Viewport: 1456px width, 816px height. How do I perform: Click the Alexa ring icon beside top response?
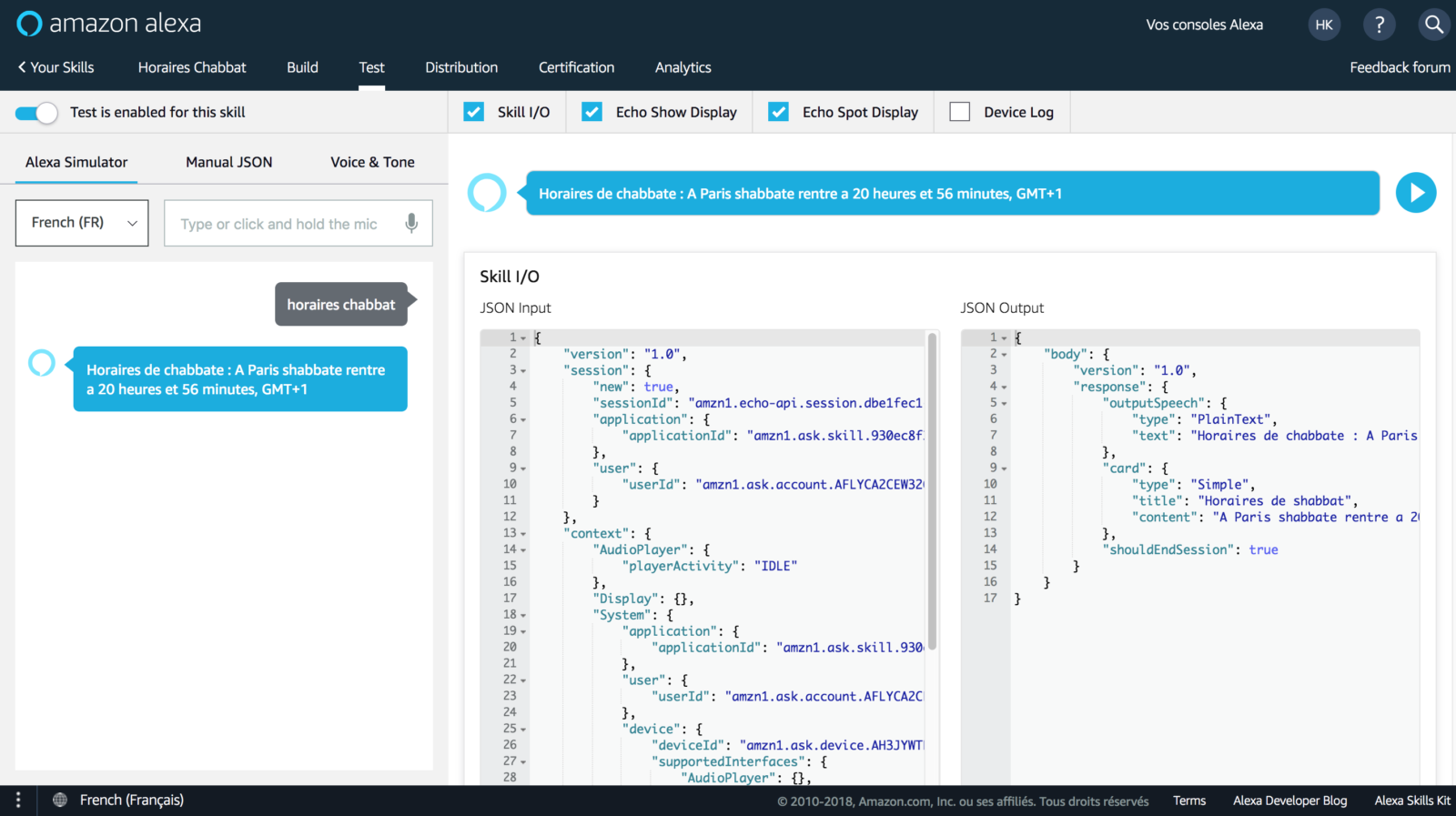[x=487, y=193]
